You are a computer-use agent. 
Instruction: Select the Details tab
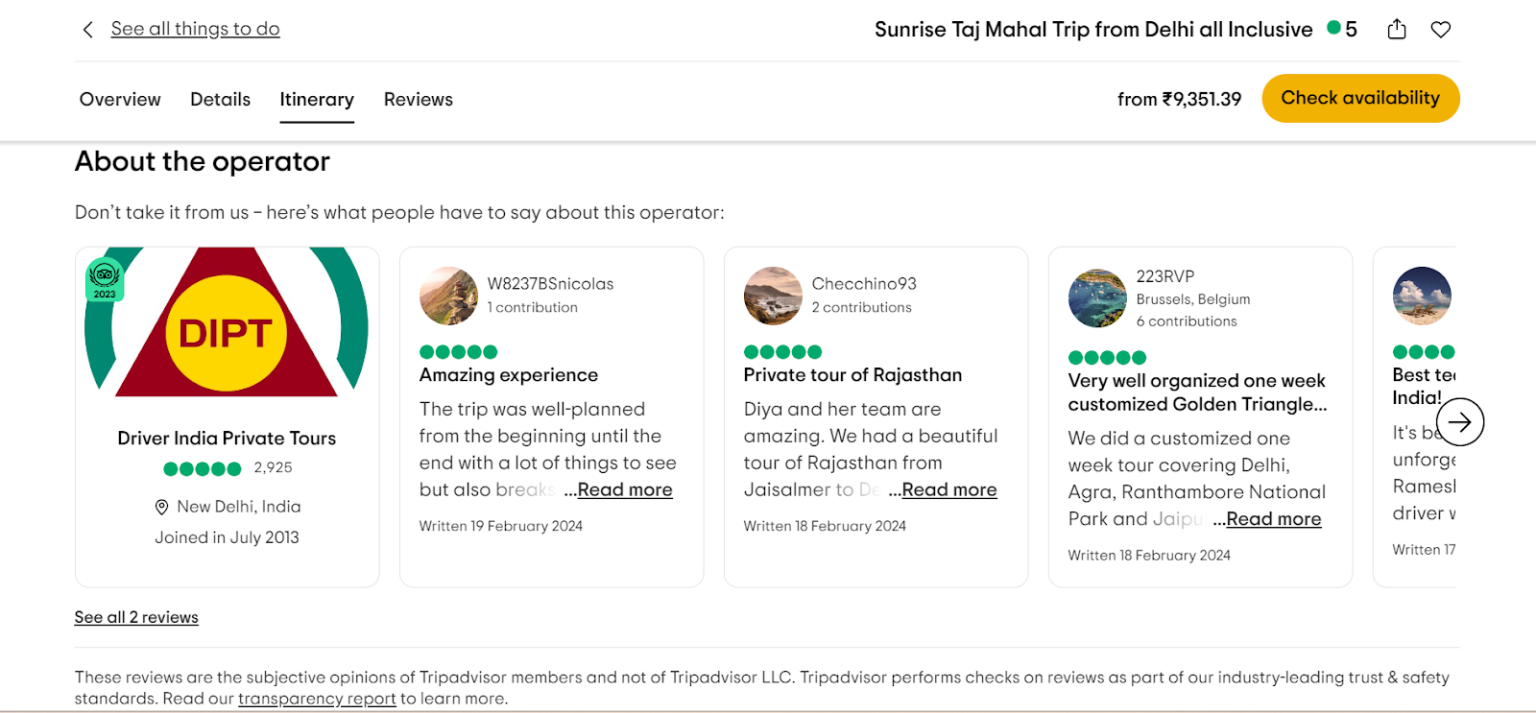[220, 99]
